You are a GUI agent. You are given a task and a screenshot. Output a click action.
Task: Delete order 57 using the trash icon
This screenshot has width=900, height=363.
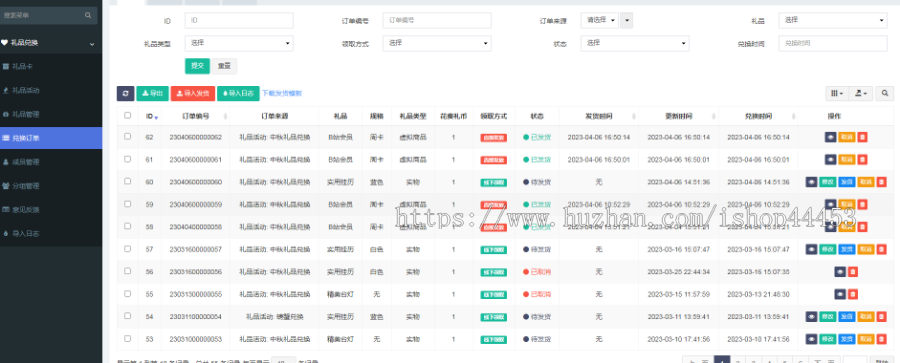pyautogui.click(x=882, y=249)
